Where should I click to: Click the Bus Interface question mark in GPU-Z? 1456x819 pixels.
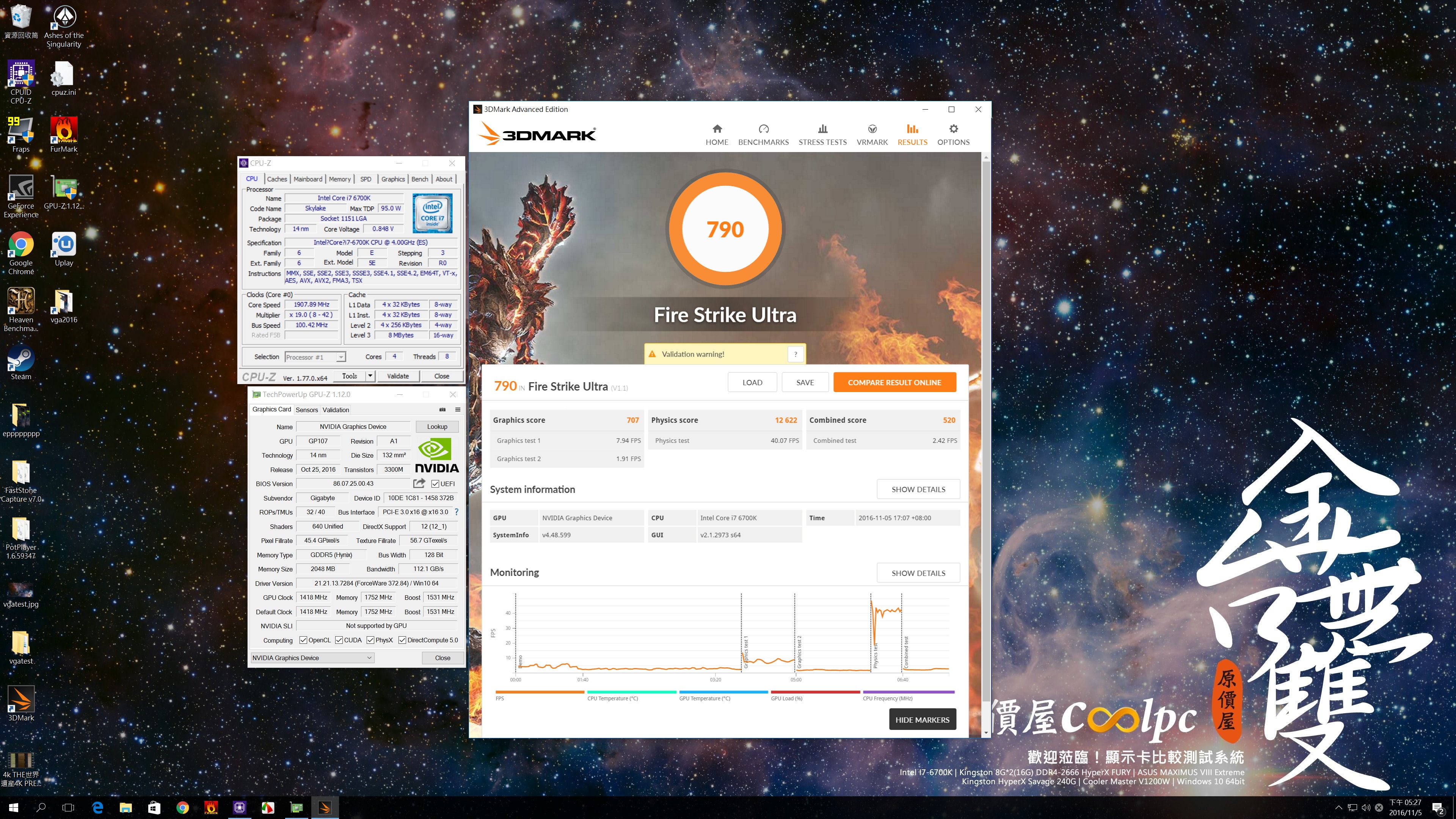click(456, 512)
